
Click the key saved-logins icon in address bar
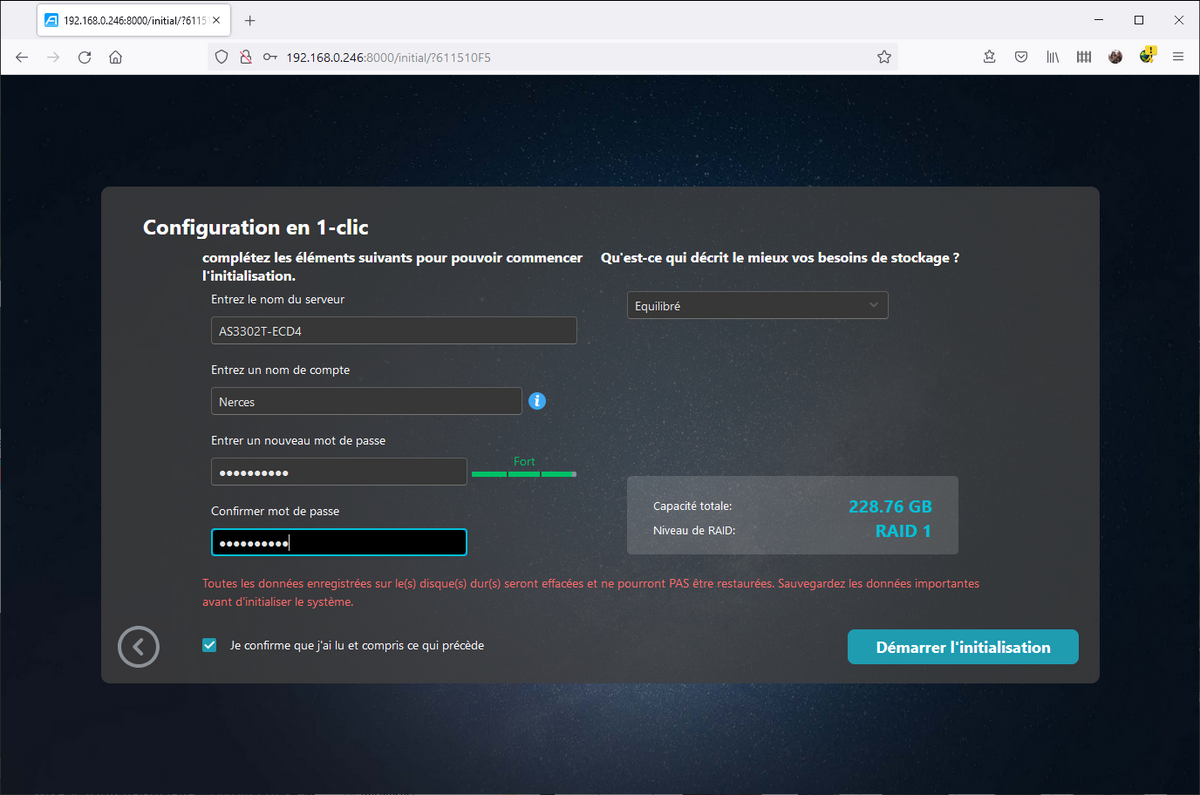269,57
